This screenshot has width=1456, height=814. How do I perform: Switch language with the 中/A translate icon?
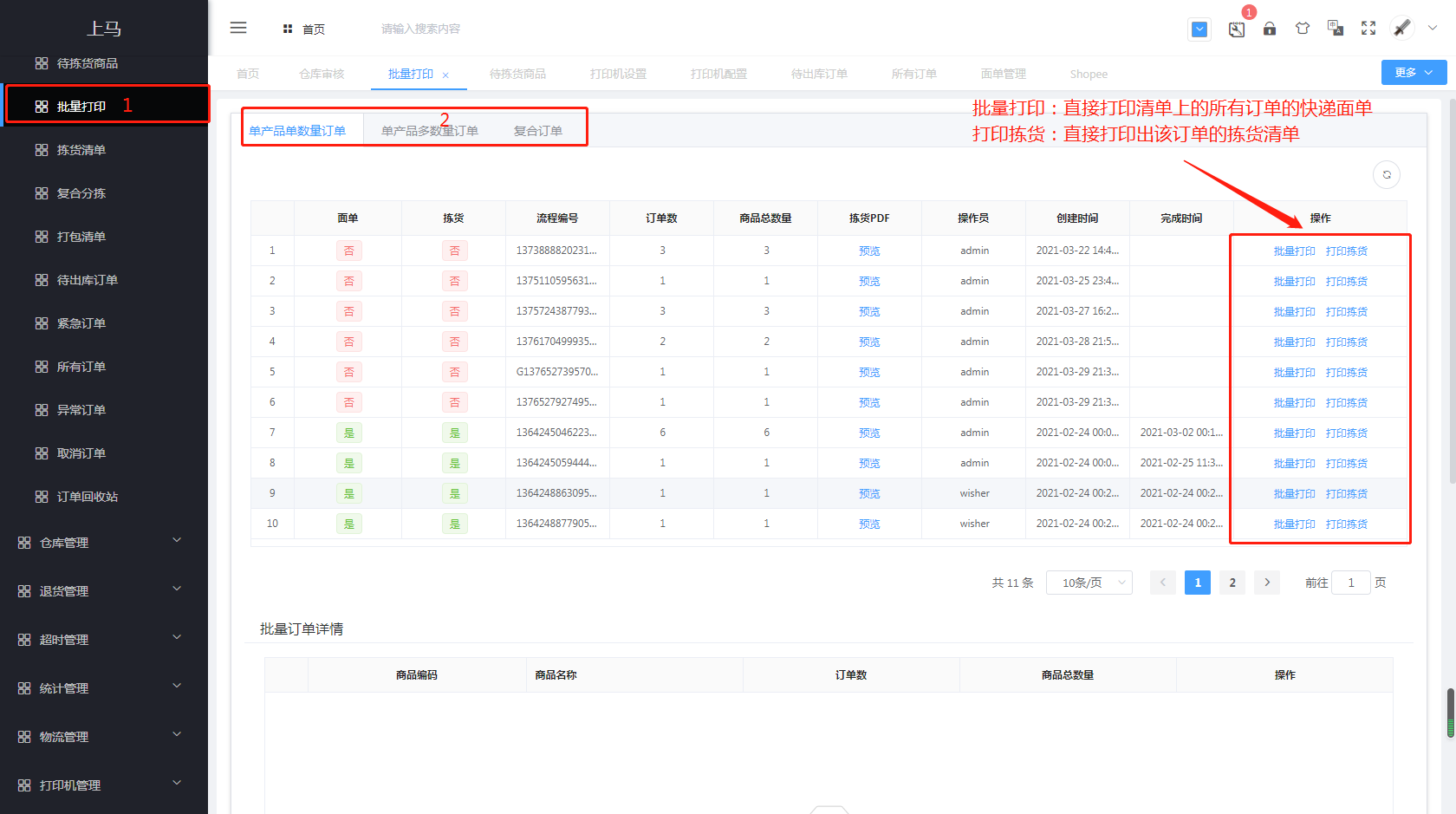(x=1336, y=29)
